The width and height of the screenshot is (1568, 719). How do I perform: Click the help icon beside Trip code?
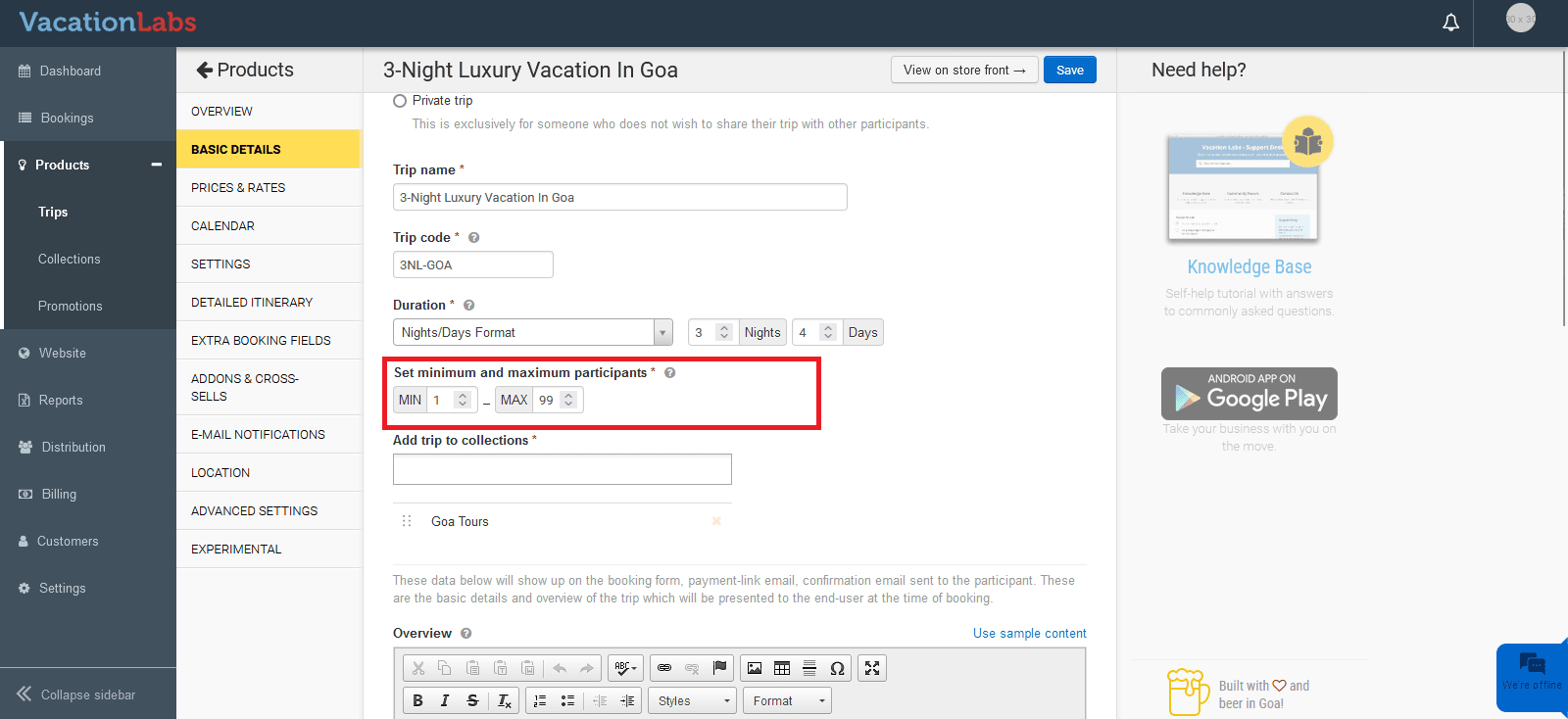(474, 238)
